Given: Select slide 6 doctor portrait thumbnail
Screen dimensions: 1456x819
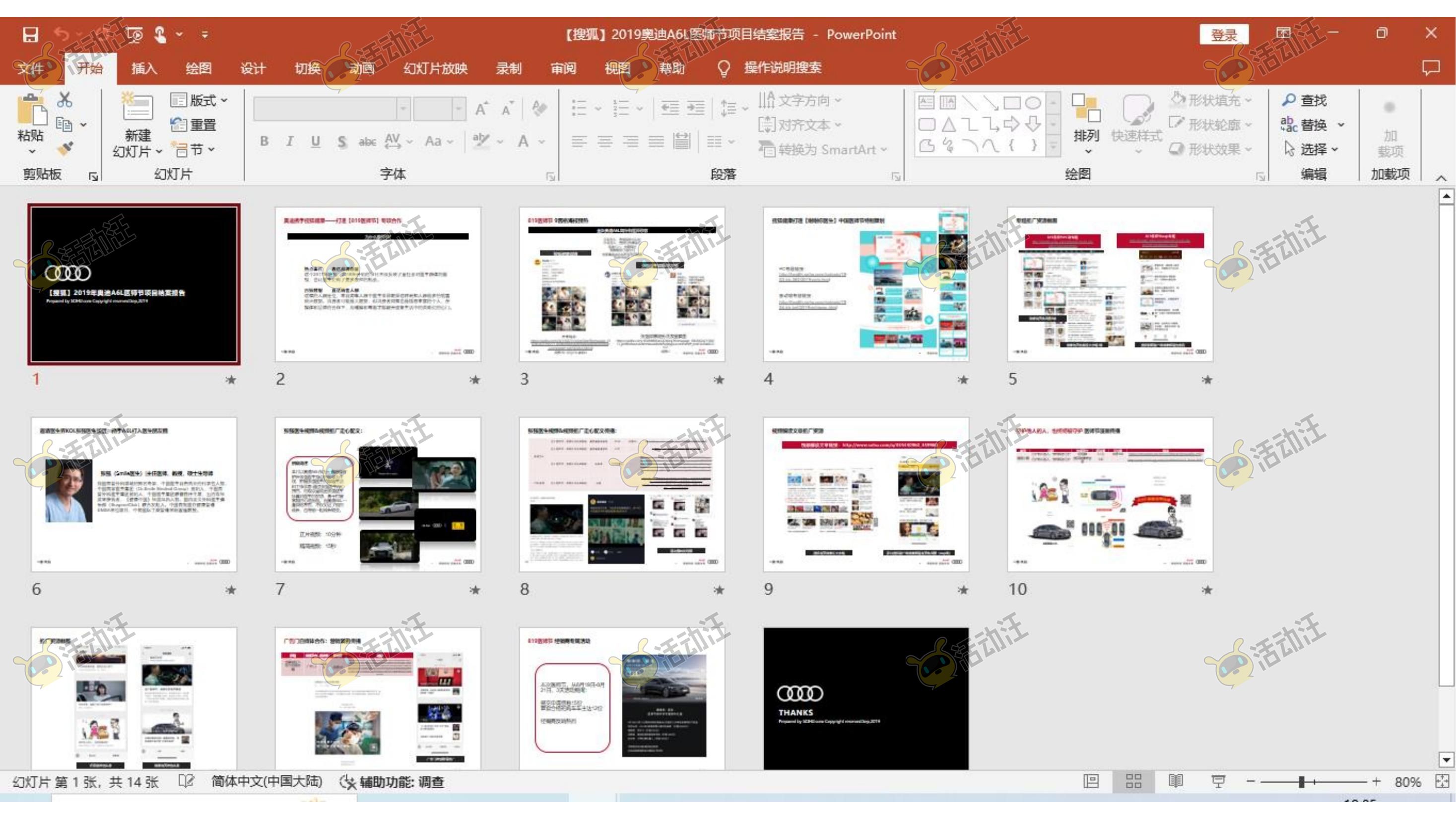Looking at the screenshot, I should tap(134, 494).
